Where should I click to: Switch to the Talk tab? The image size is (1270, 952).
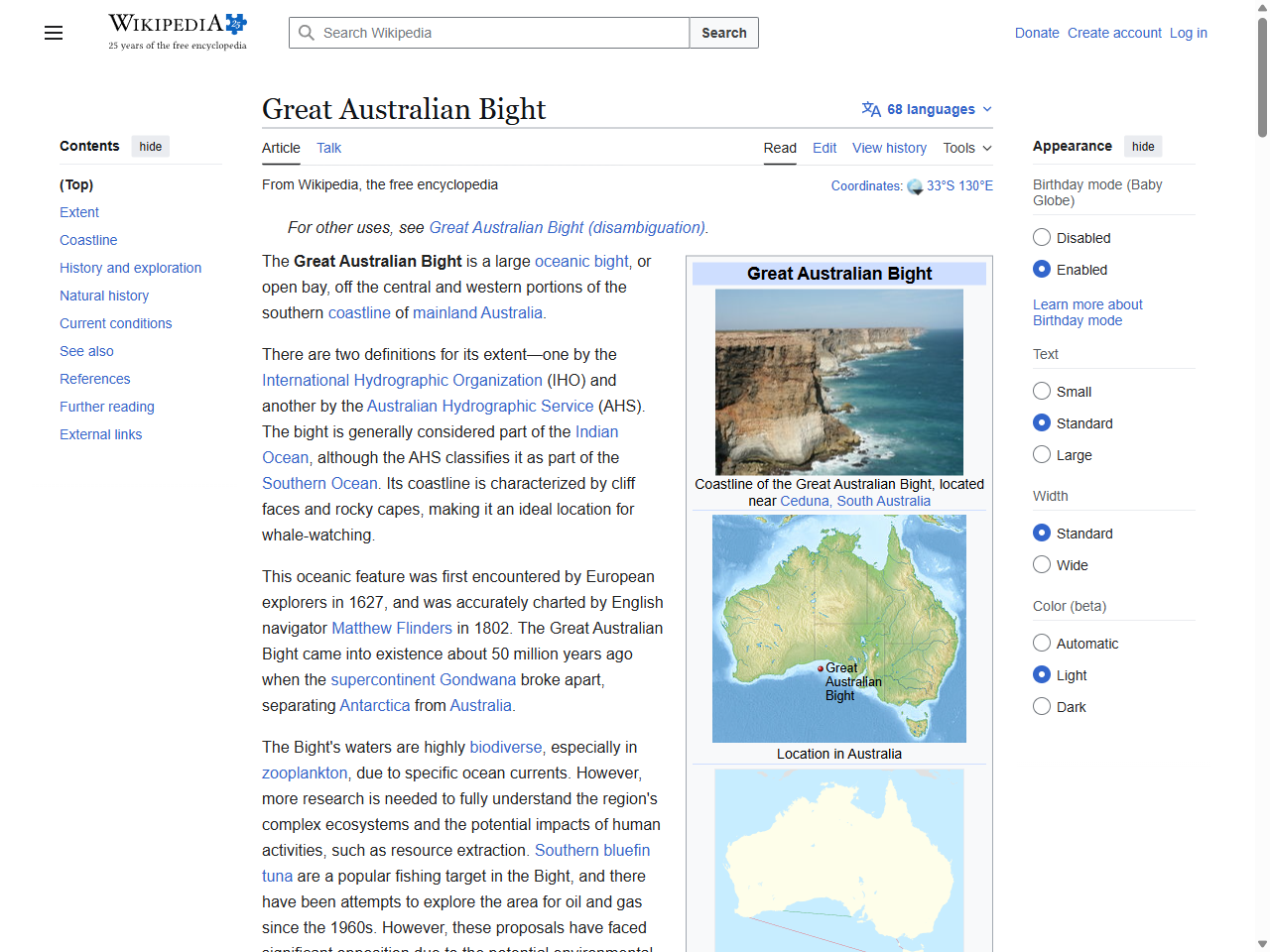click(x=328, y=148)
